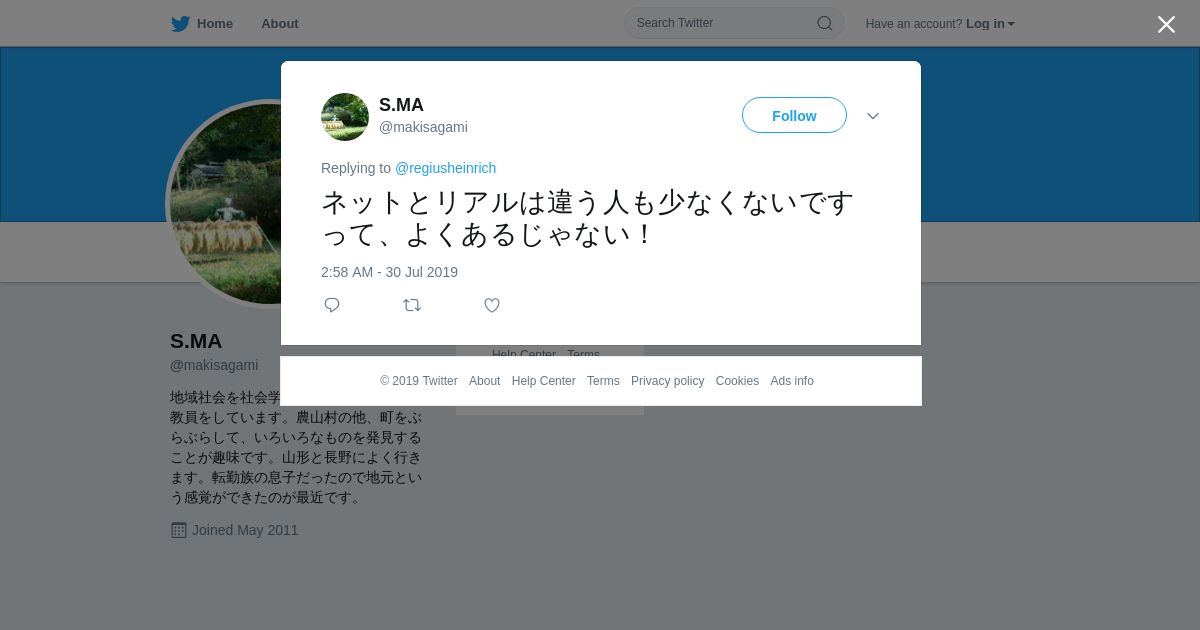
Task: Open the @regiusheinrich mention link
Action: tap(445, 168)
